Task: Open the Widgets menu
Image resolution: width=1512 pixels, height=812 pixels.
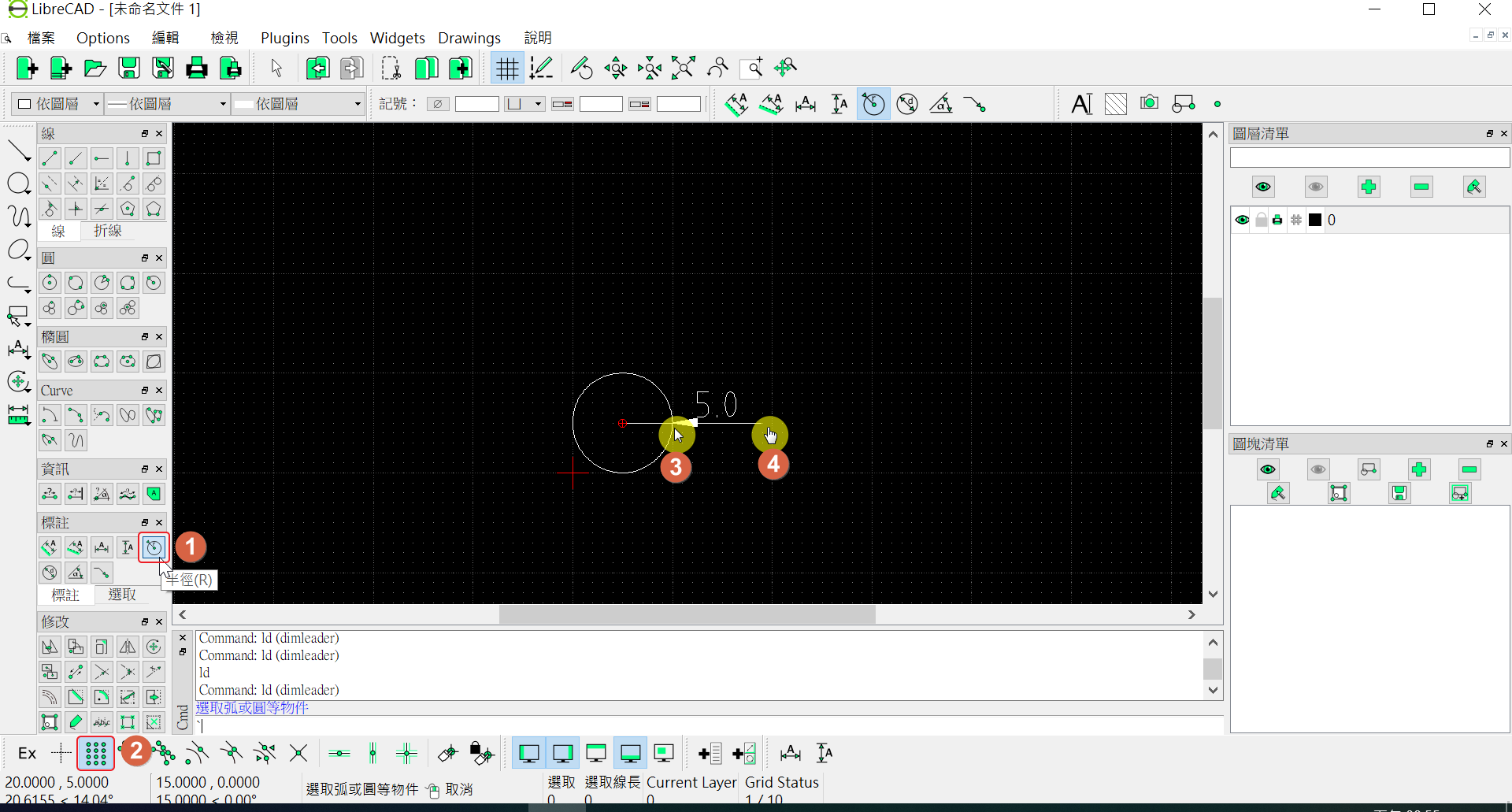Action: coord(397,38)
